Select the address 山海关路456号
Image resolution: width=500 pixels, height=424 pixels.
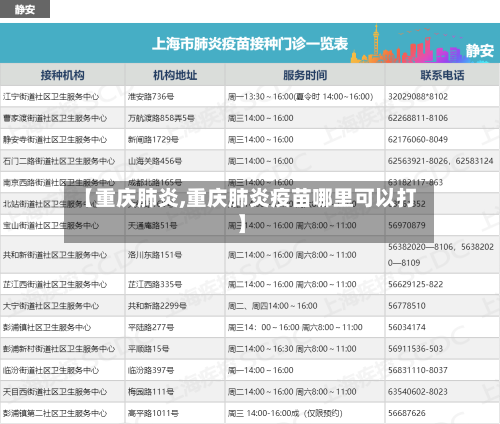coord(155,161)
